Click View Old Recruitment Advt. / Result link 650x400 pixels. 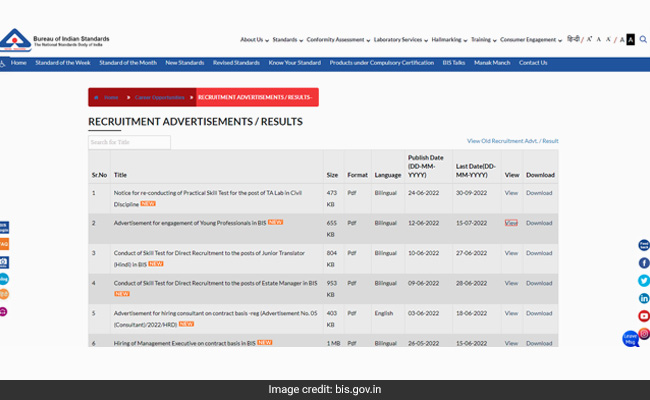click(512, 141)
